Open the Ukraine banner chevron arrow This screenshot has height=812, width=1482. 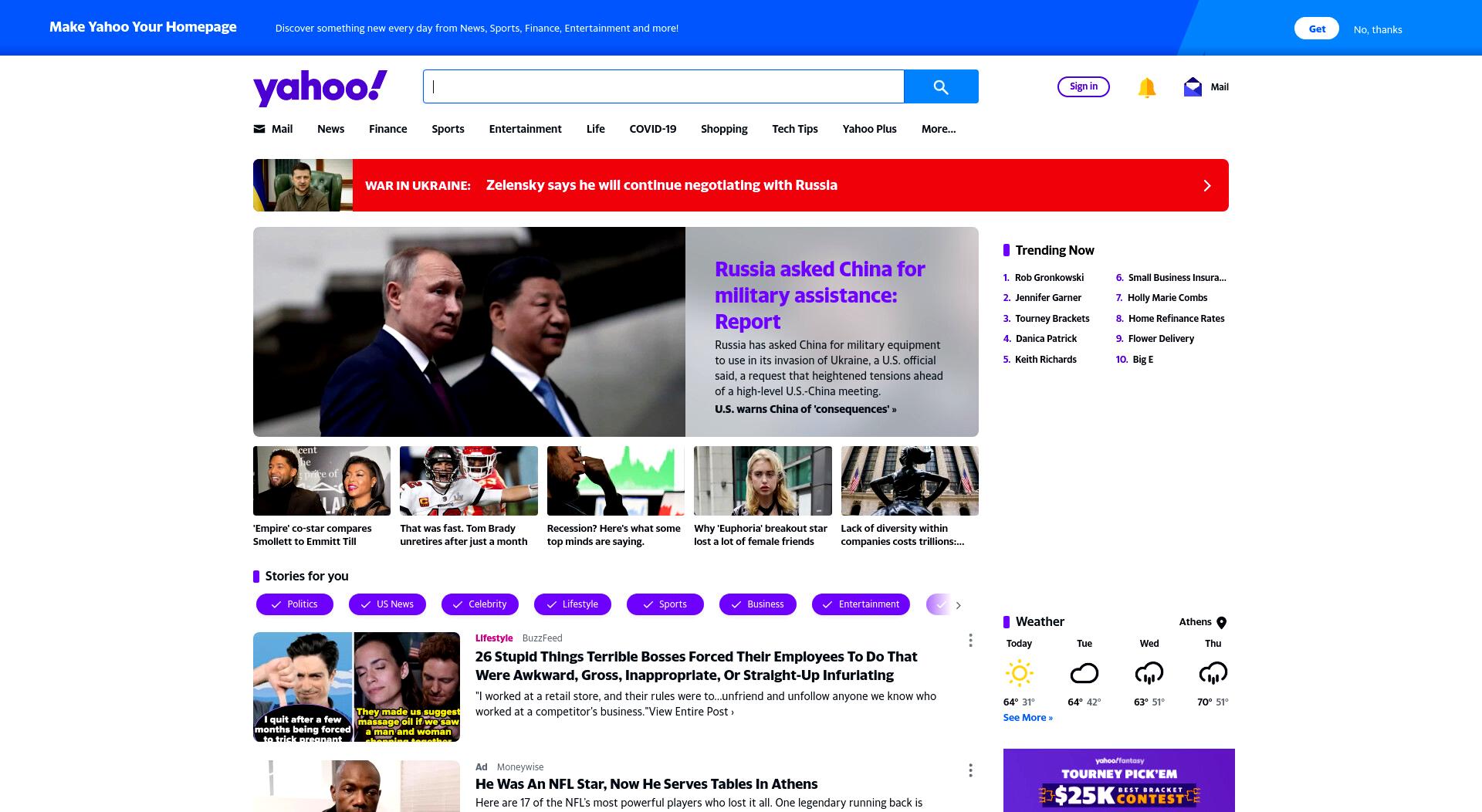1207,185
